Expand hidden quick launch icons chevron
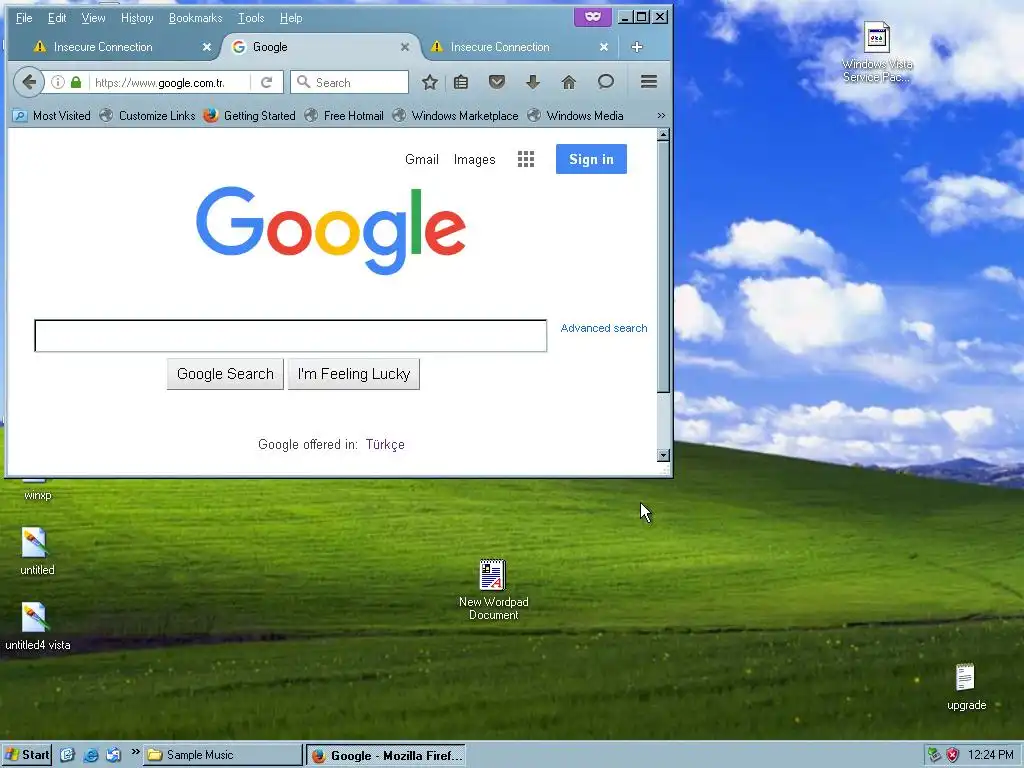The width and height of the screenshot is (1024, 768). coord(135,752)
